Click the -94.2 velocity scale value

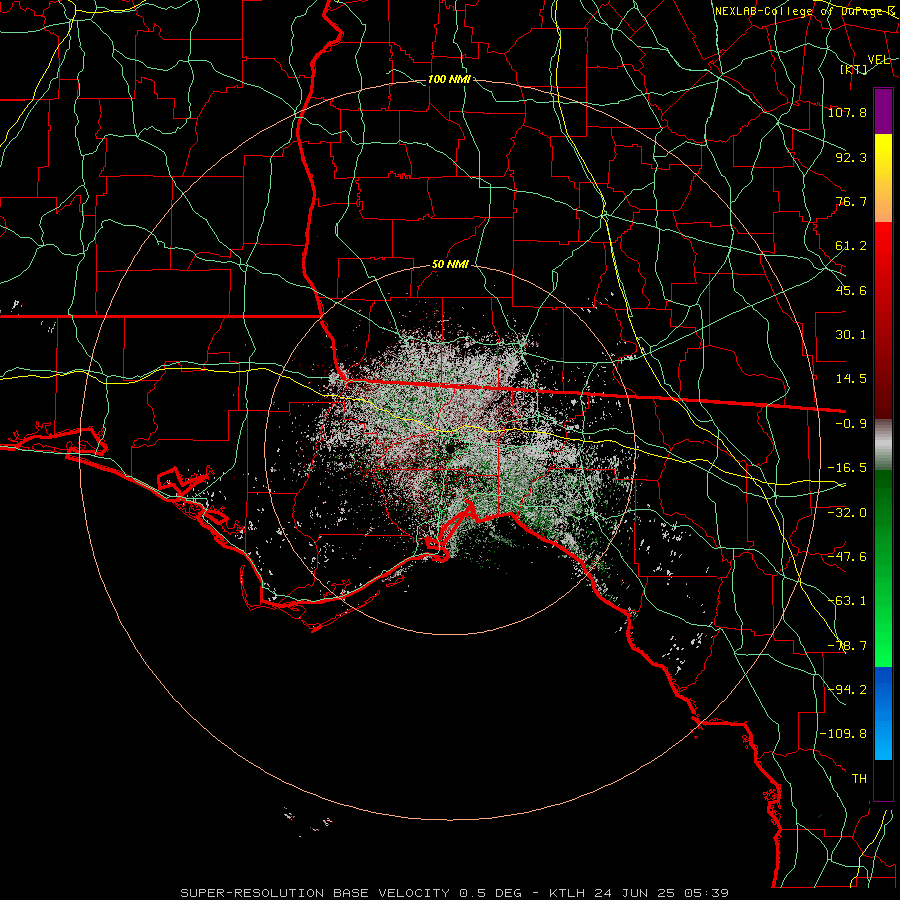(847, 689)
